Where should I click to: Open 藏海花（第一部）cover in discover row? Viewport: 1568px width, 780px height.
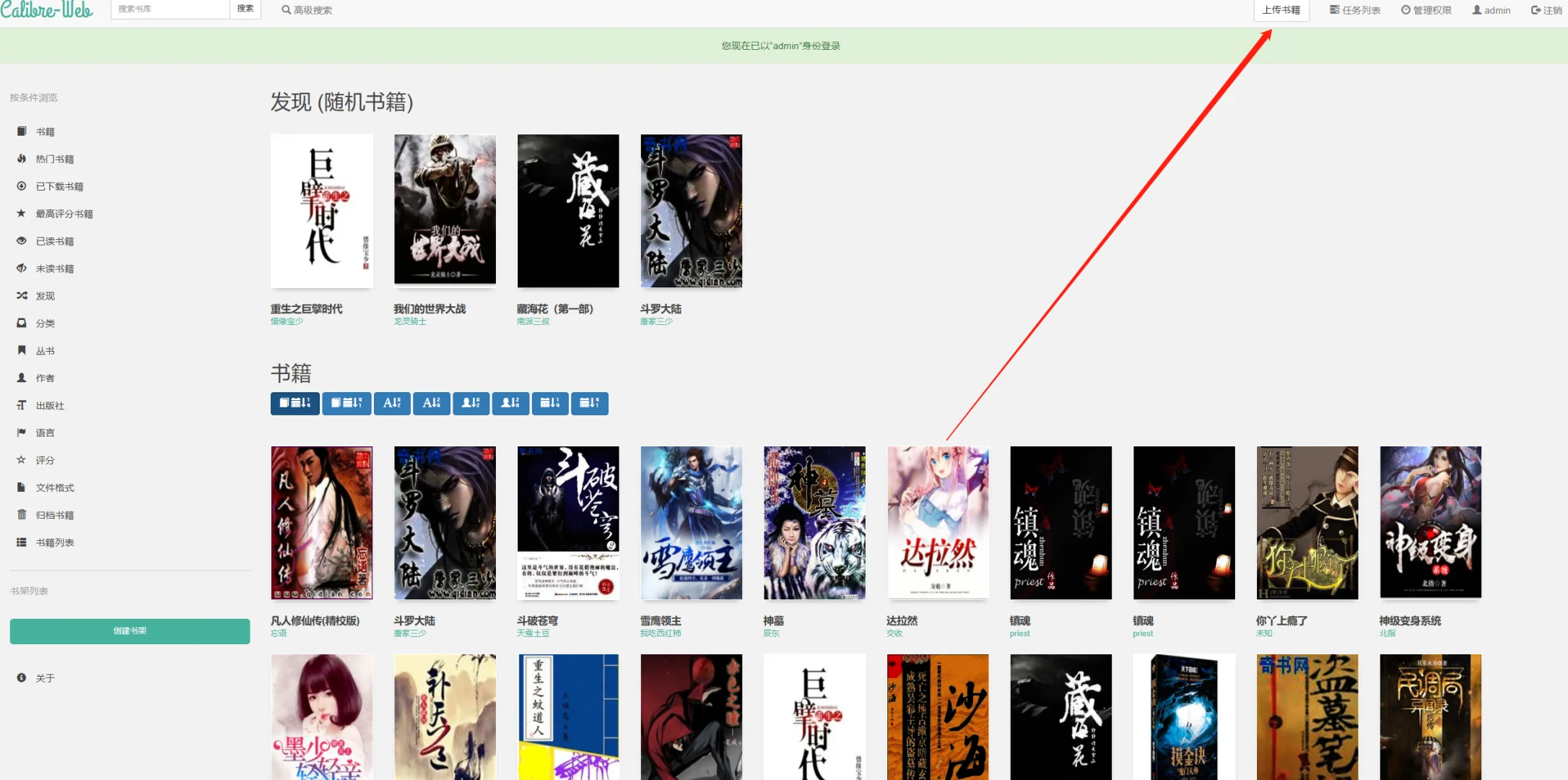pos(568,209)
